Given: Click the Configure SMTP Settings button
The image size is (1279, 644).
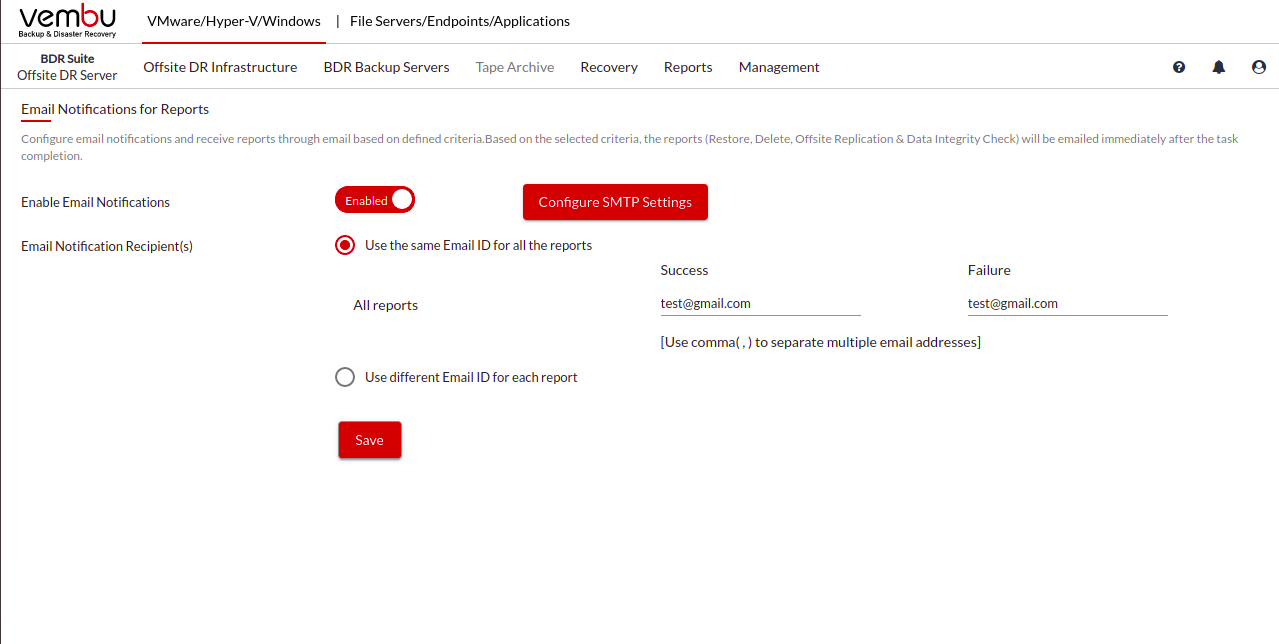Looking at the screenshot, I should click(x=615, y=202).
